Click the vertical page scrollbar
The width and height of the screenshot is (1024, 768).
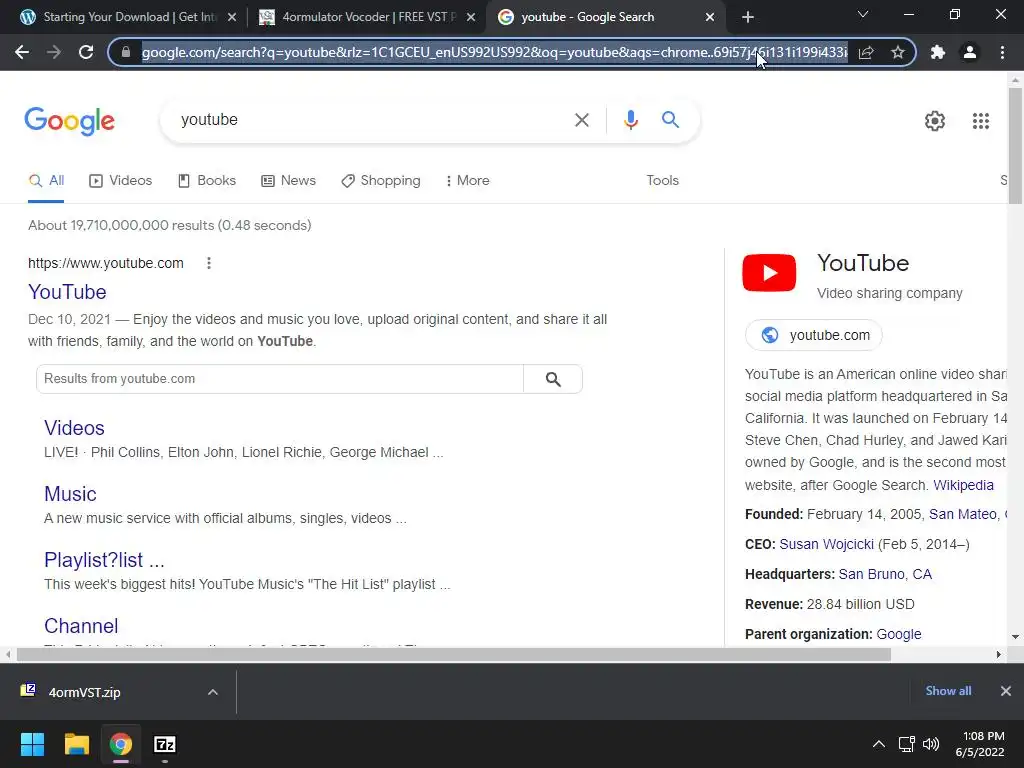click(x=1015, y=146)
